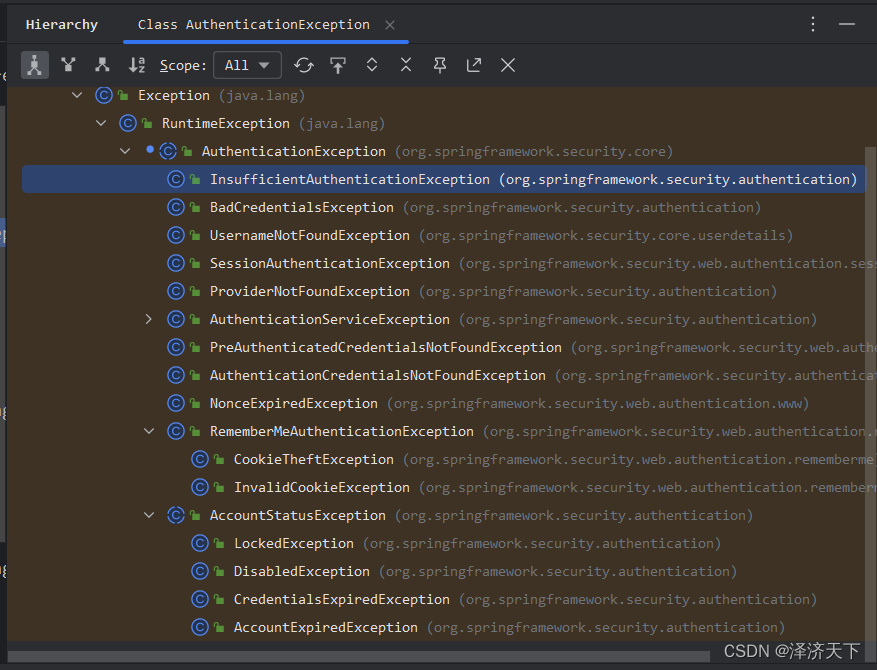Screen dimensions: 877x670
Task: Open the tool window options menu
Action: point(813,24)
